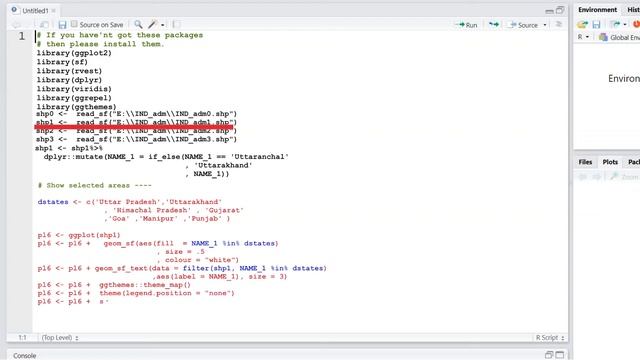The image size is (640, 360).
Task: Click the Global Environment icon
Action: click(x=603, y=37)
